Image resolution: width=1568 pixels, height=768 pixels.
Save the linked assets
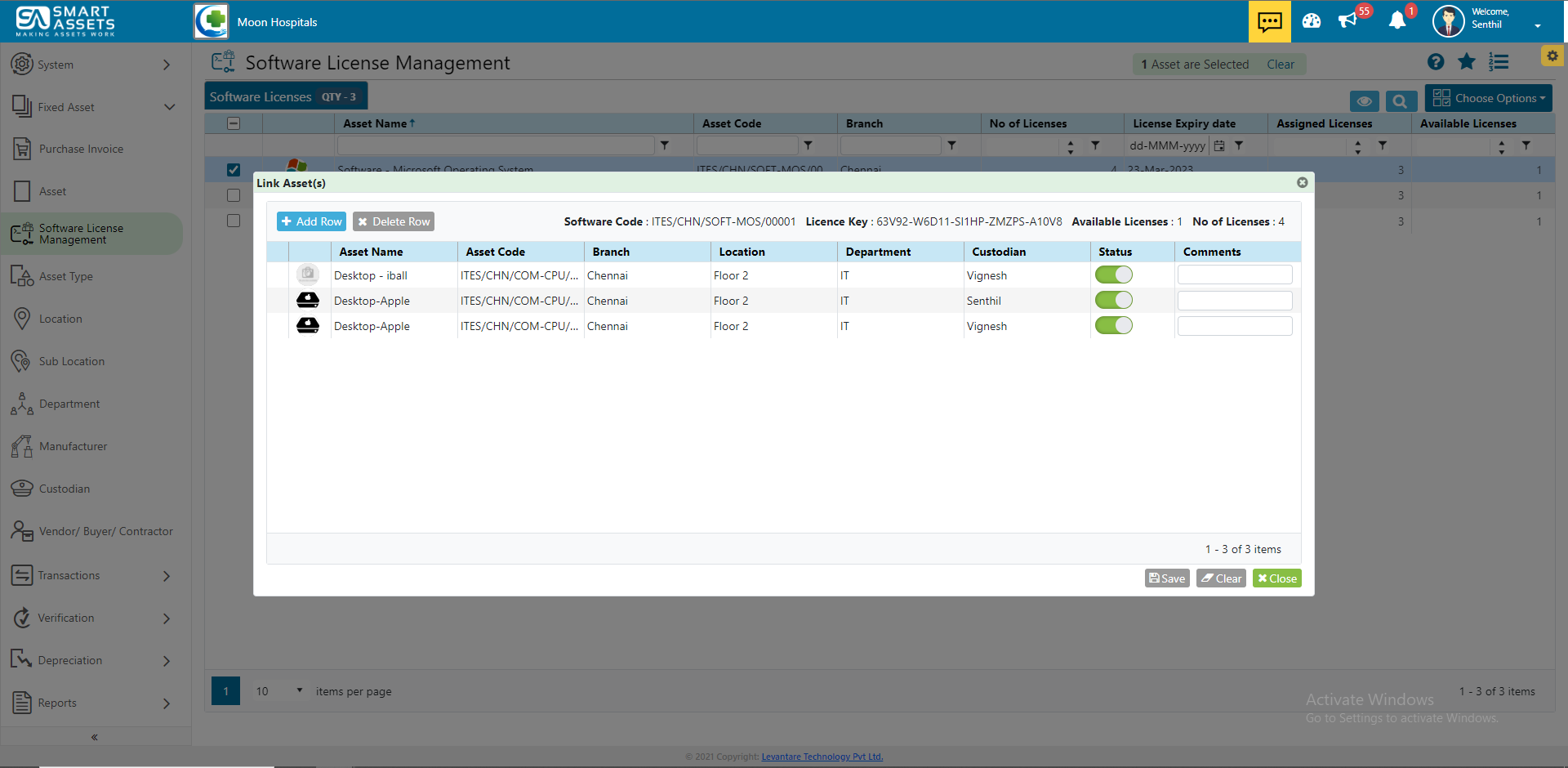tap(1166, 578)
